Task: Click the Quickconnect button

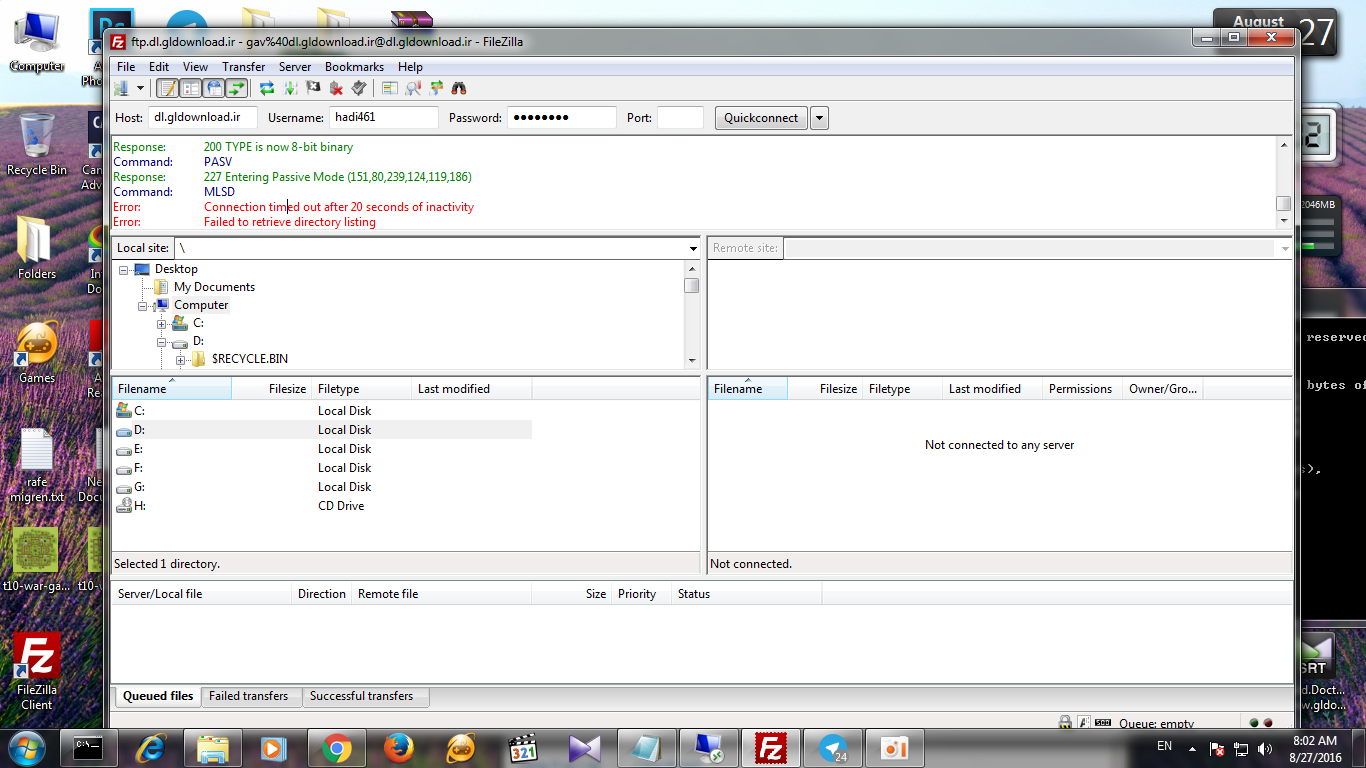Action: [761, 117]
